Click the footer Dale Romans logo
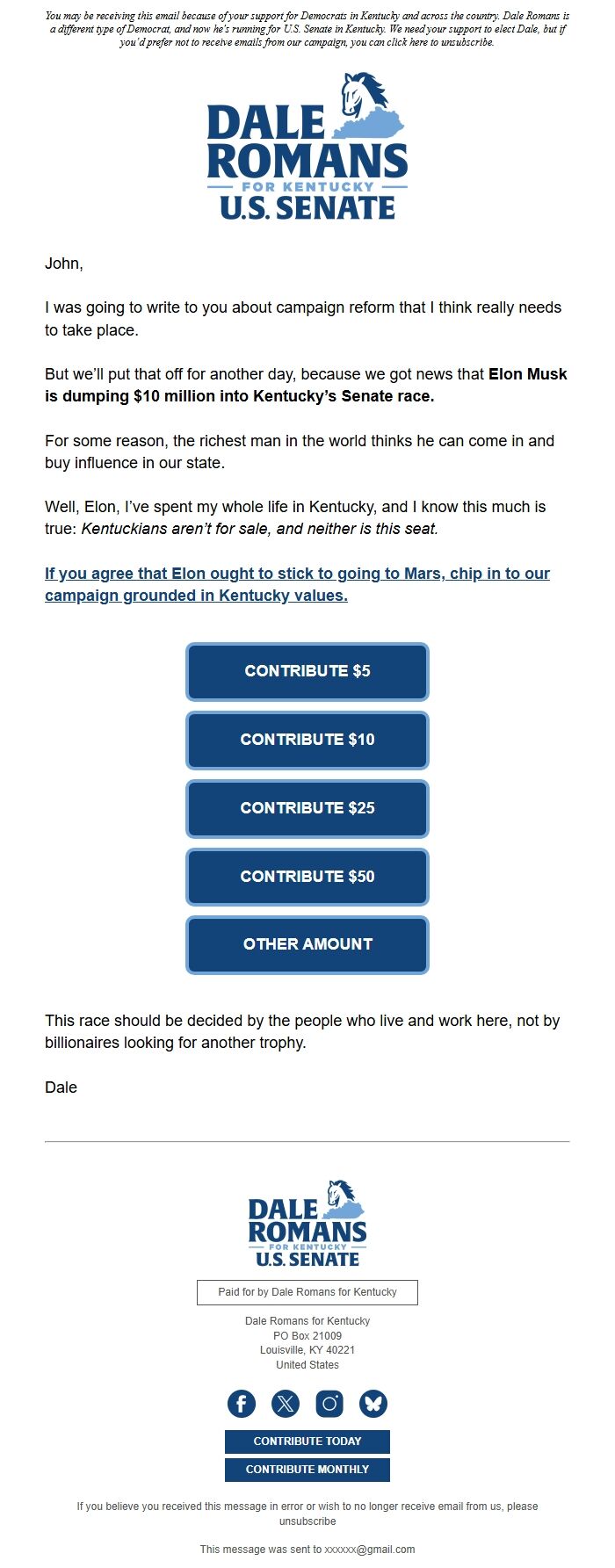 306,1223
